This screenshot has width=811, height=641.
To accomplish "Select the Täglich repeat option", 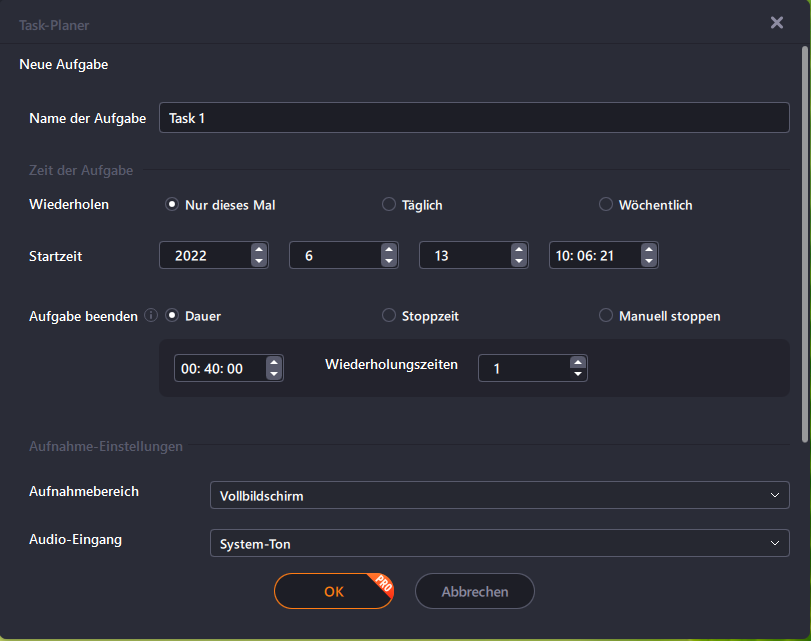I will (389, 205).
